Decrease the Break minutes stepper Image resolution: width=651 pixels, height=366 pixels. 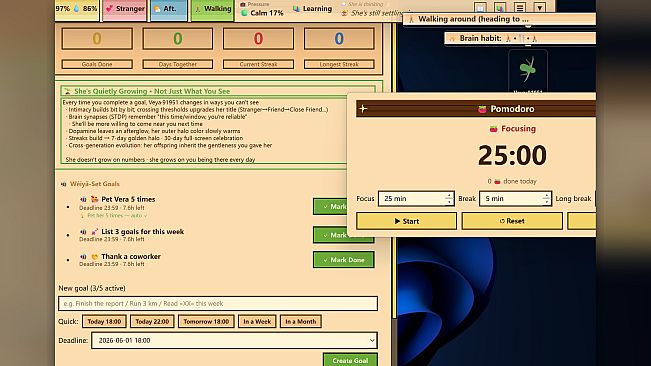[x=546, y=202]
